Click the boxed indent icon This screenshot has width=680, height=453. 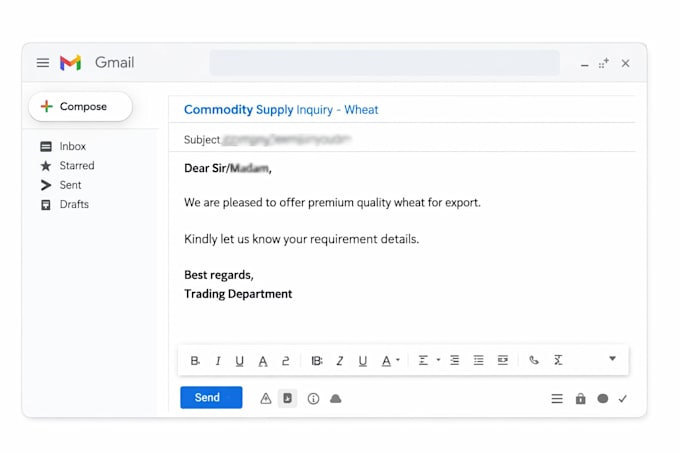point(503,360)
